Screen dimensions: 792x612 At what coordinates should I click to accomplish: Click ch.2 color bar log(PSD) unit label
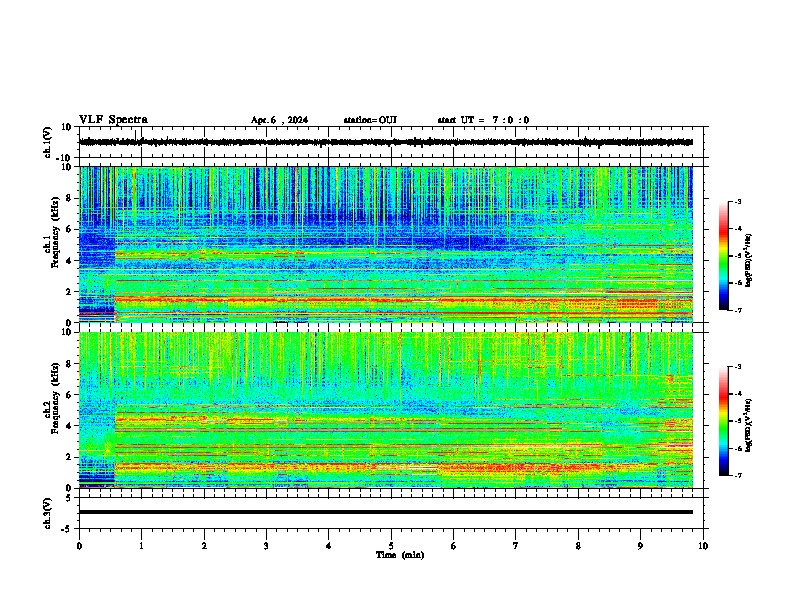point(749,426)
